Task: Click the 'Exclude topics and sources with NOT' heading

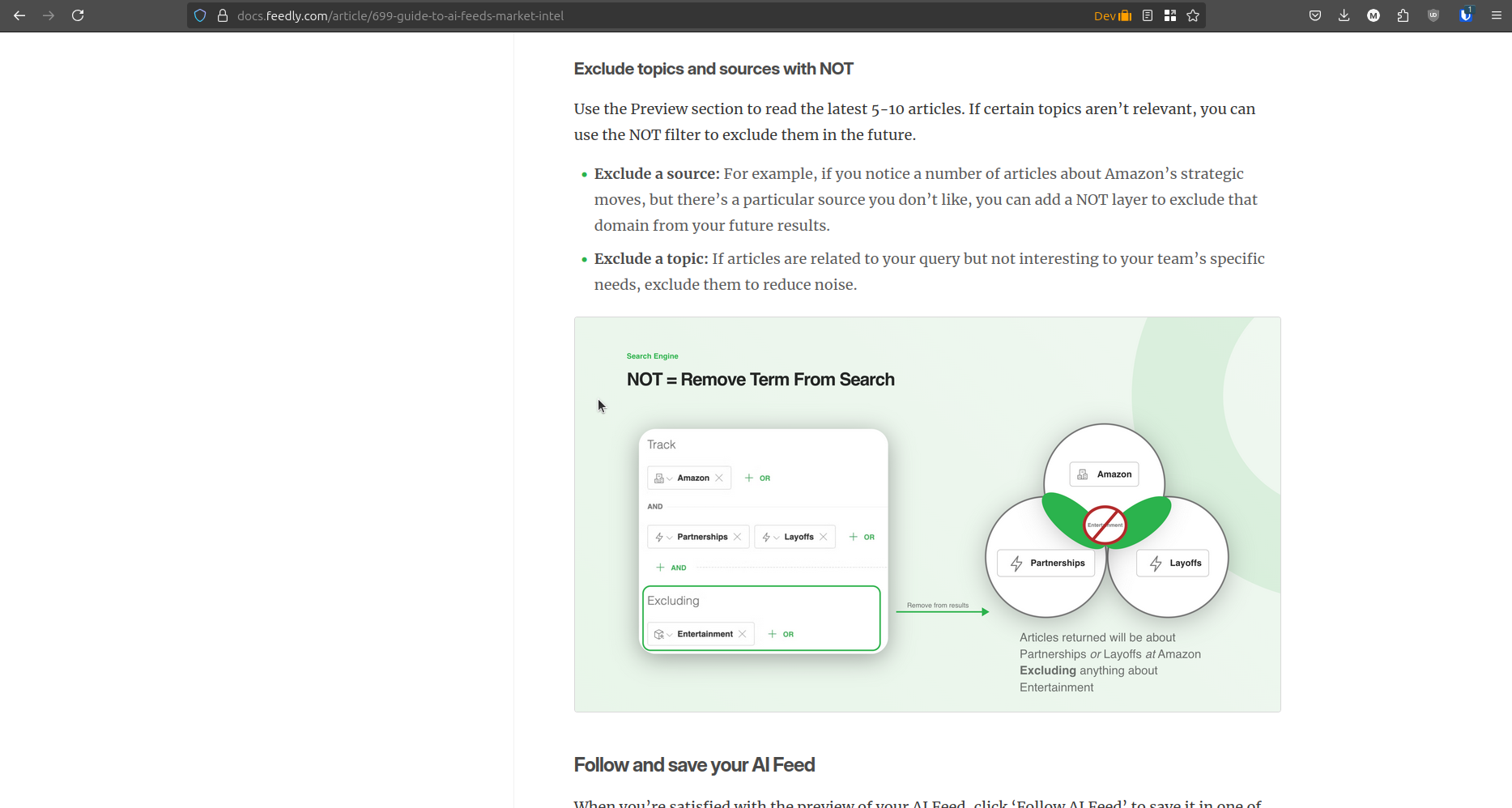Action: tap(713, 69)
